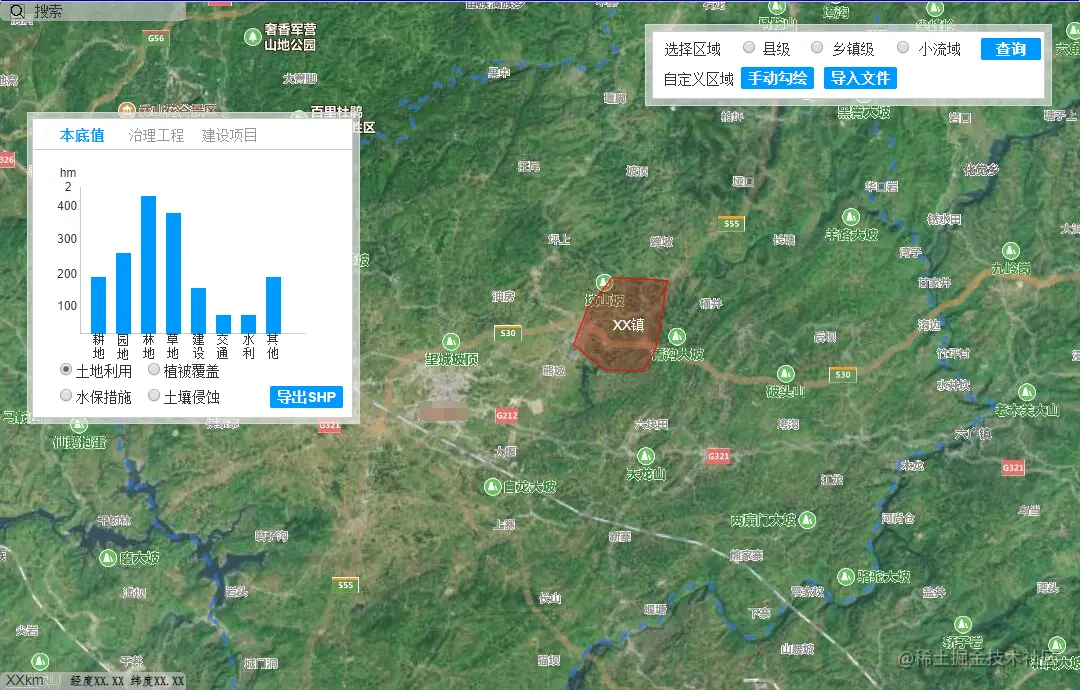Click the longitude latitude readout
The width and height of the screenshot is (1080, 690).
tap(127, 680)
